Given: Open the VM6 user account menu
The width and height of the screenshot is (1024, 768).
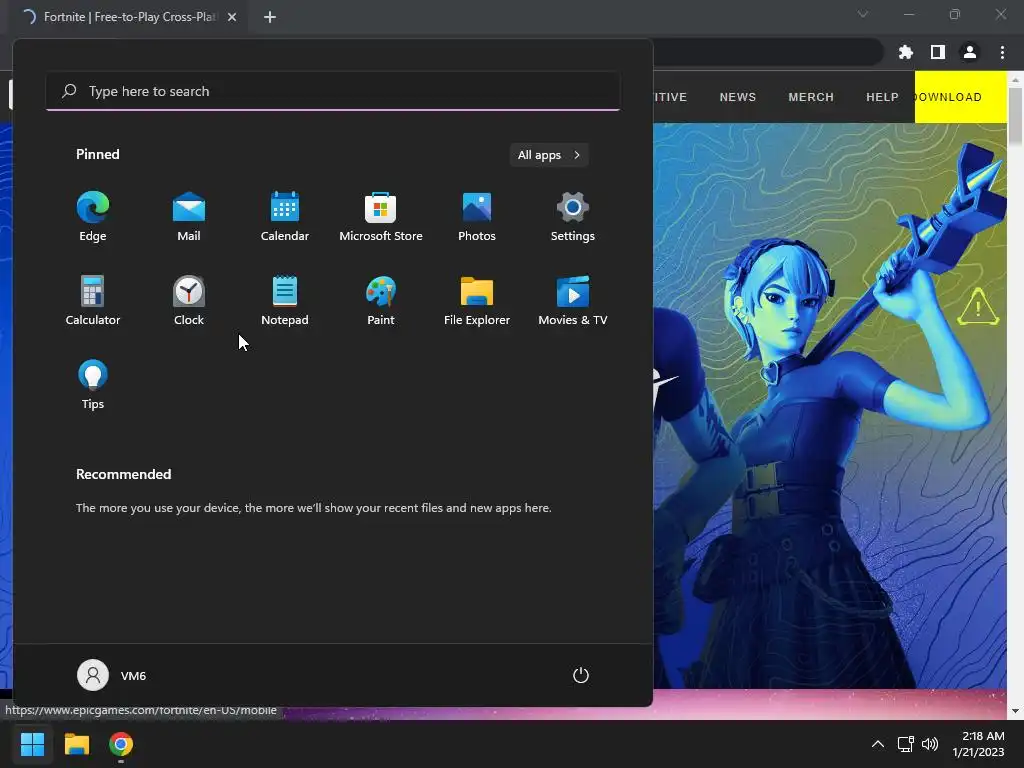Looking at the screenshot, I should pos(112,675).
